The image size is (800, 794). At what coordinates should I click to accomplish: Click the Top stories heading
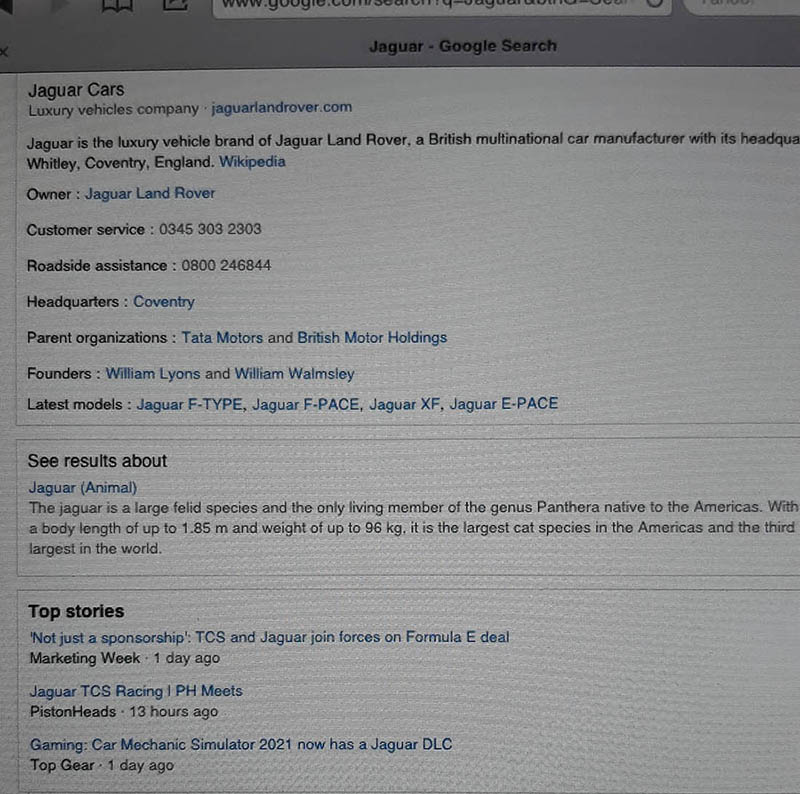click(76, 611)
